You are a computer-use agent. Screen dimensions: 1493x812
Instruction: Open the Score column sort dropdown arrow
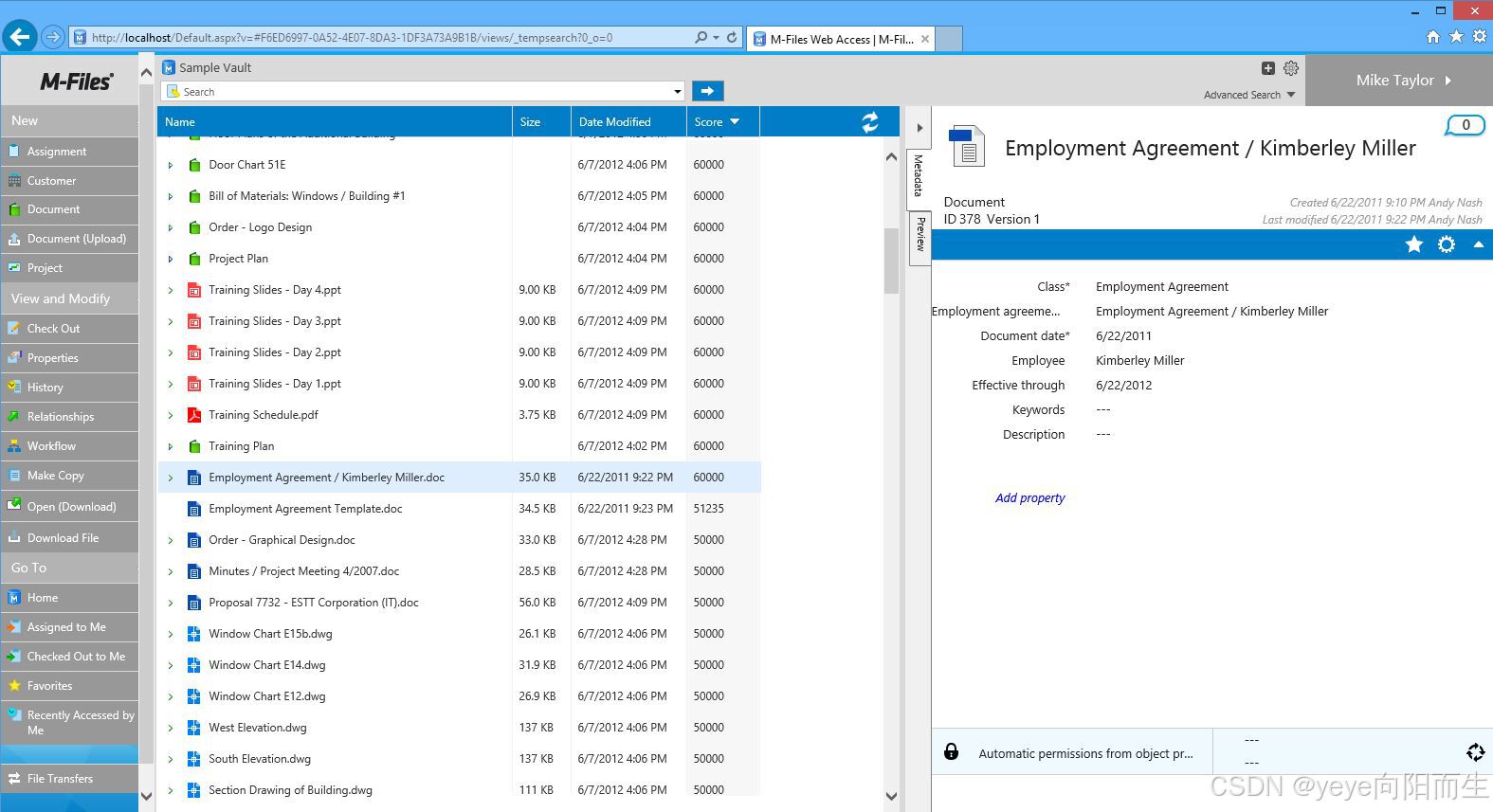[x=735, y=121]
